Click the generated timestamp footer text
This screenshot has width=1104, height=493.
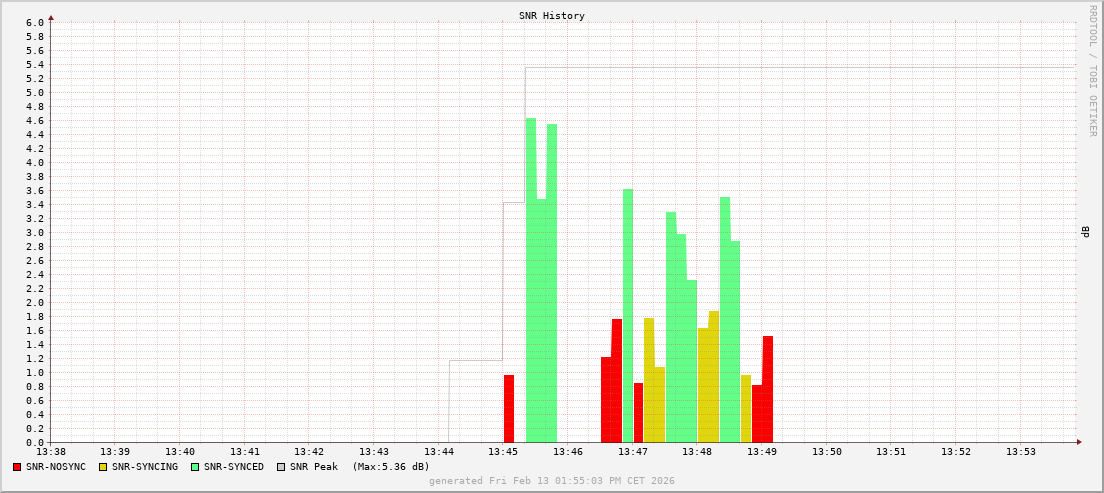pos(552,481)
